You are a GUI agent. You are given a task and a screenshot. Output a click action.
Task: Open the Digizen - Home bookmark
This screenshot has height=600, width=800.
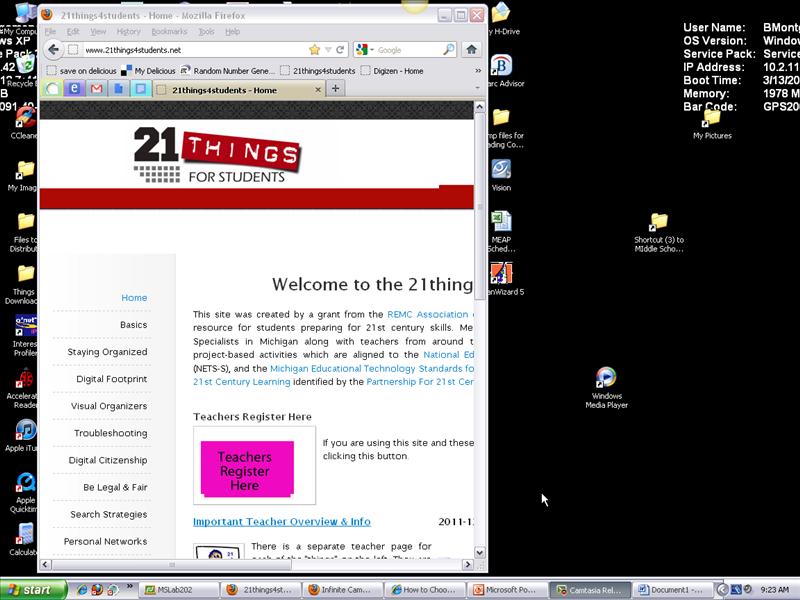pos(392,71)
